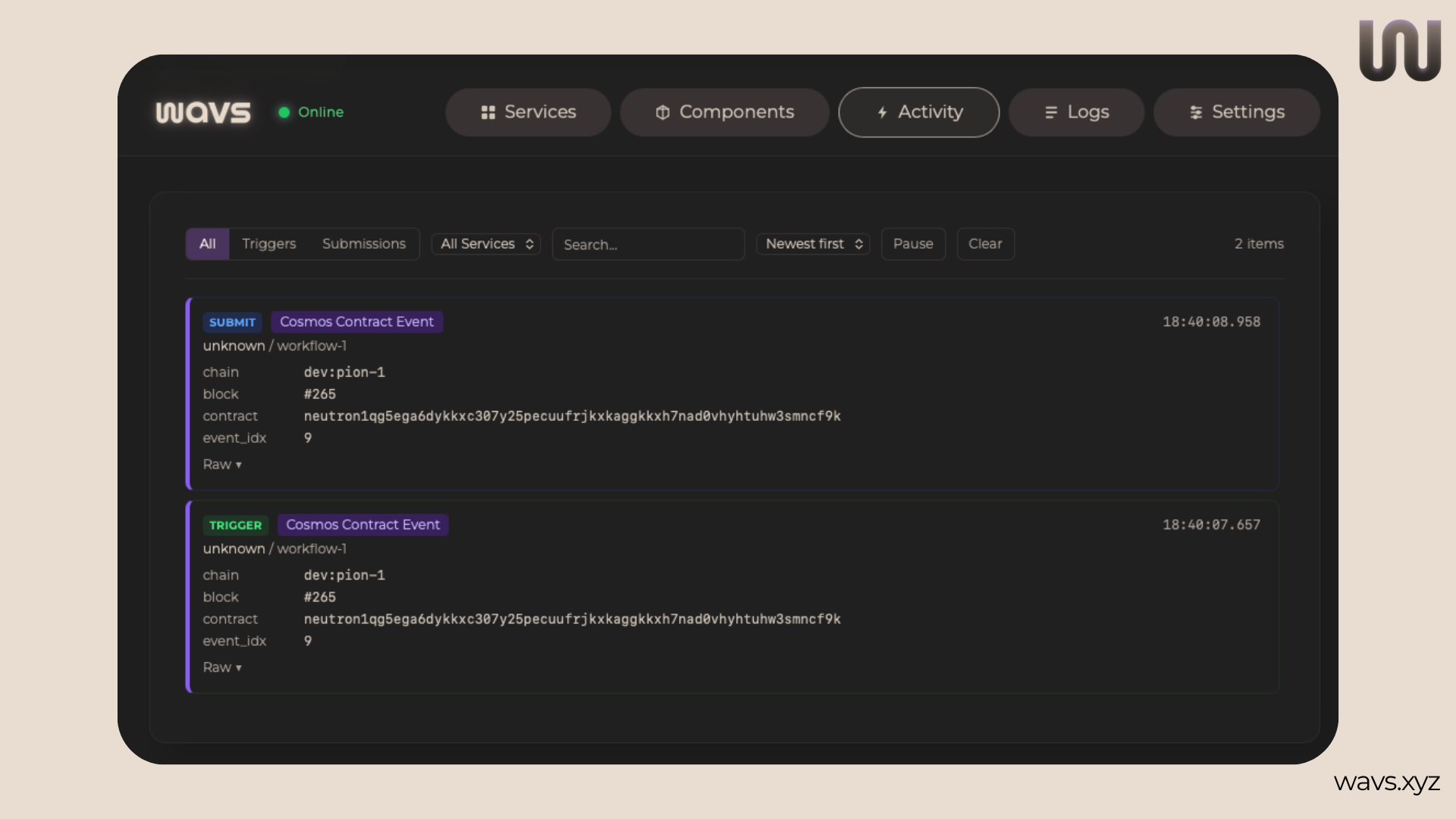The height and width of the screenshot is (819, 1456).
Task: Click the Logs lines icon
Action: pyautogui.click(x=1050, y=112)
